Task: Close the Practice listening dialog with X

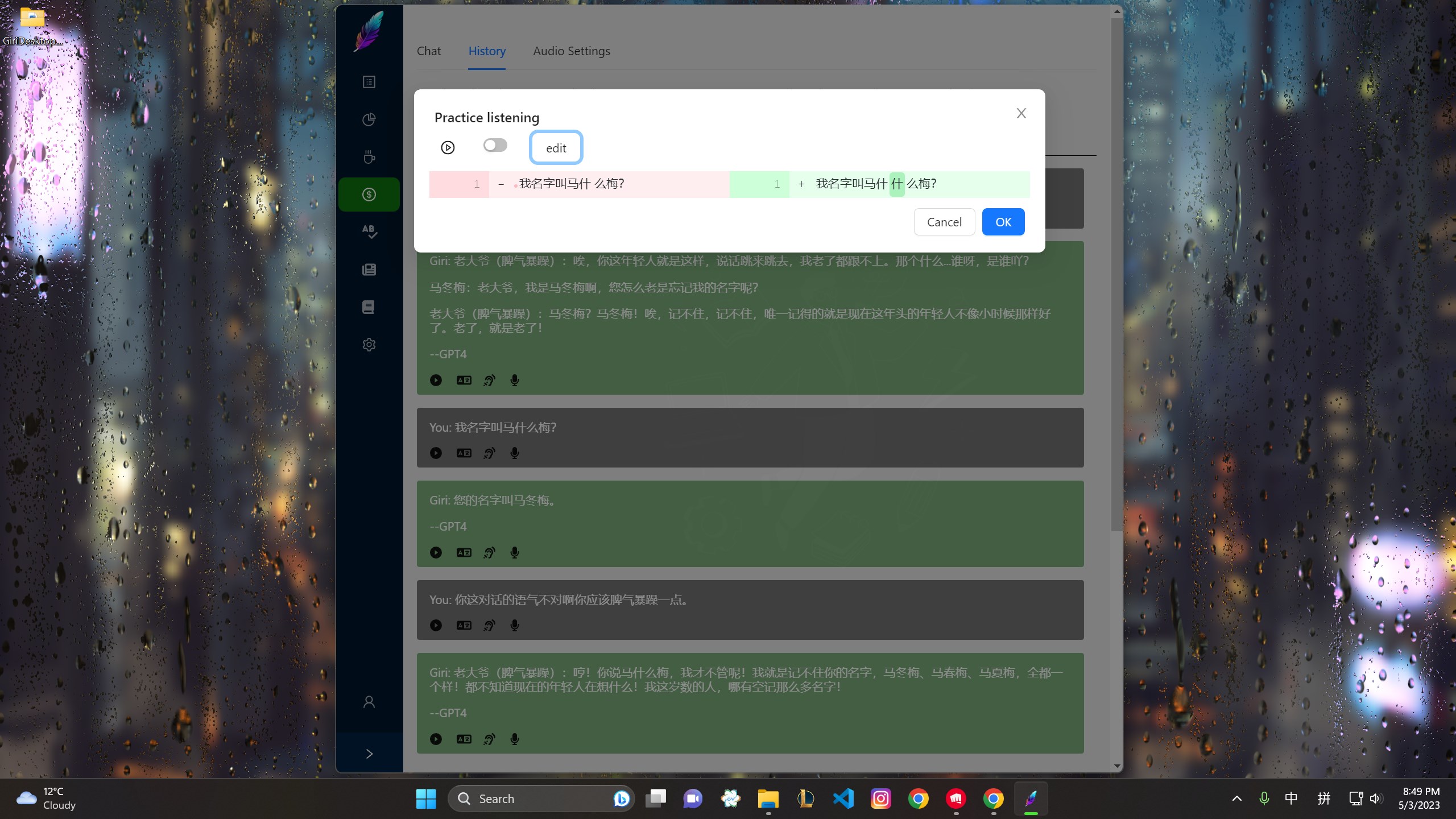Action: (x=1021, y=113)
